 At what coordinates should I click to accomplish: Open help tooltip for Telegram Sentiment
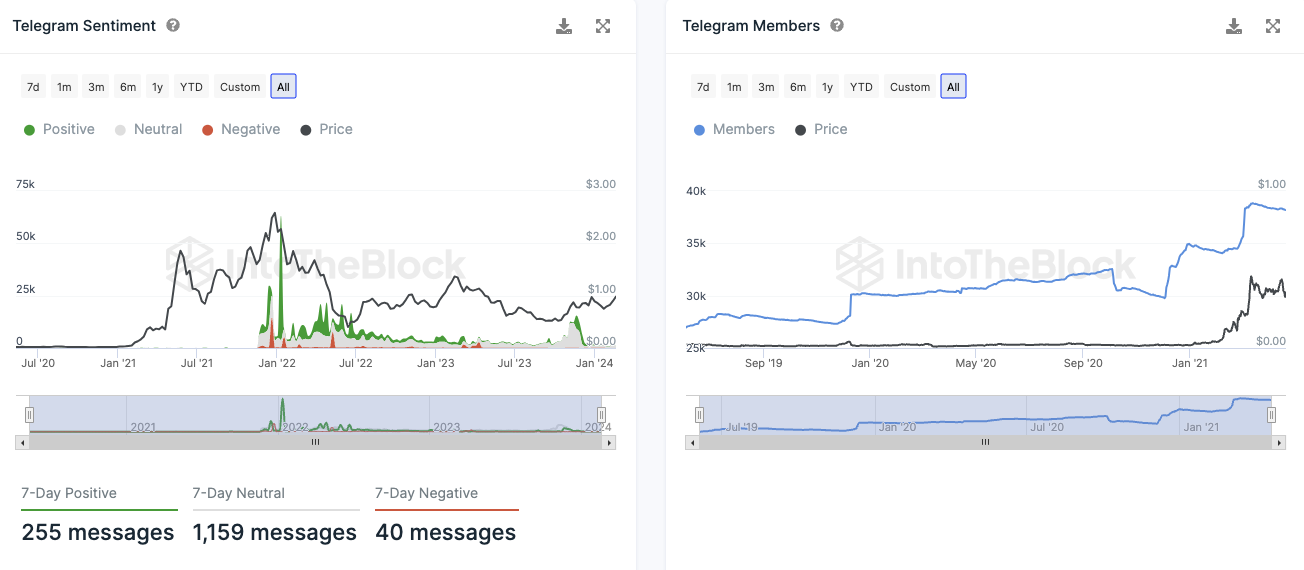tap(173, 26)
